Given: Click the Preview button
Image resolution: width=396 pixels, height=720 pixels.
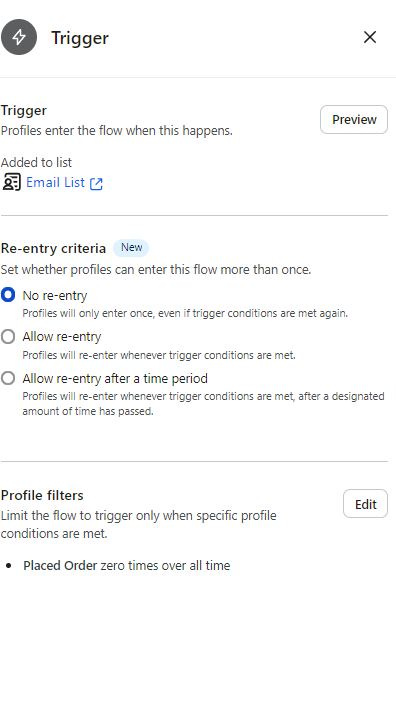Looking at the screenshot, I should pyautogui.click(x=354, y=119).
